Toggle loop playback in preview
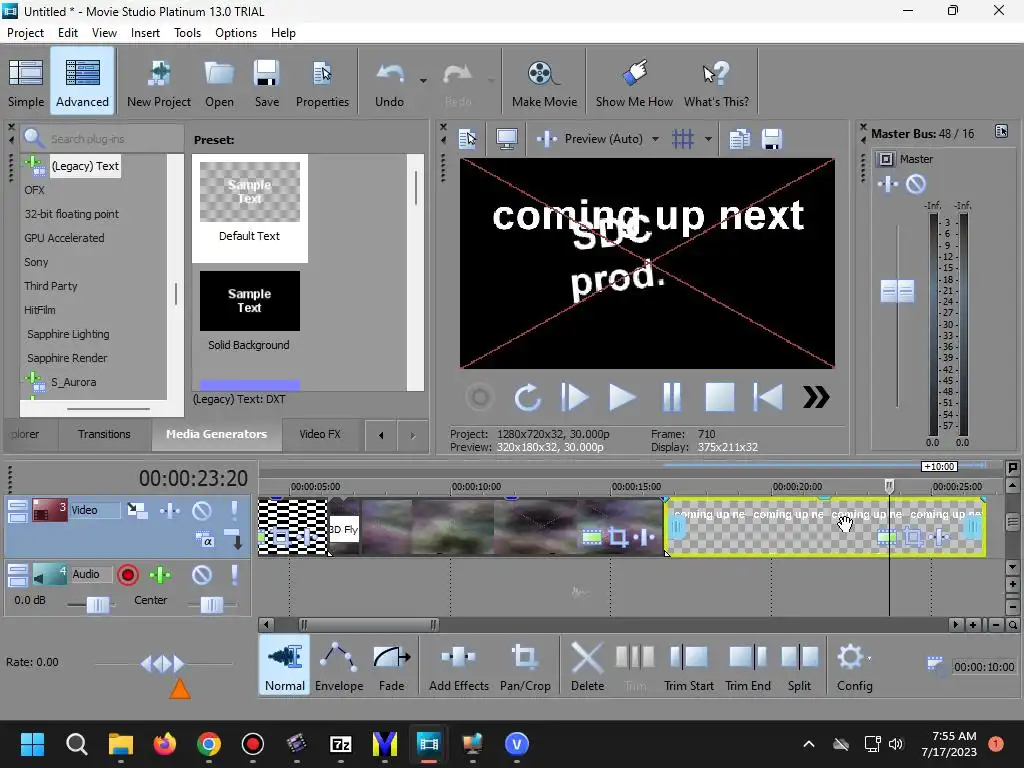1024x768 pixels. pyautogui.click(x=527, y=397)
